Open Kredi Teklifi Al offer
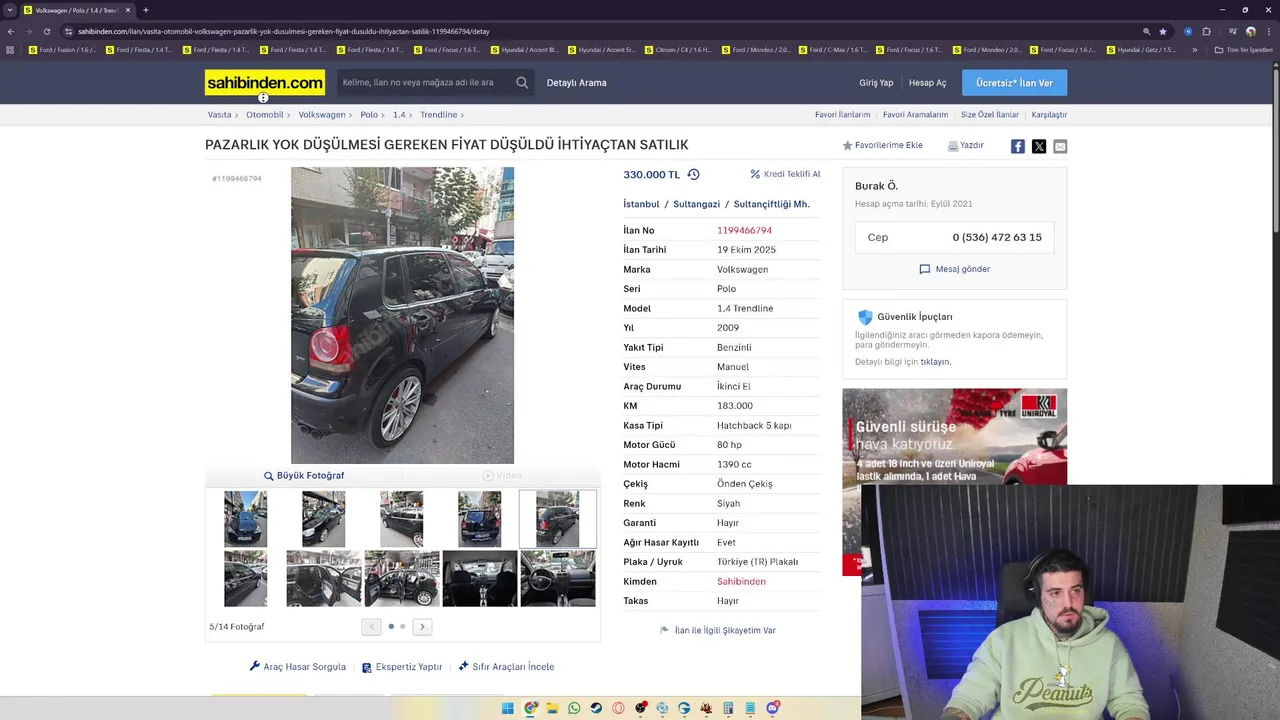The height and width of the screenshot is (720, 1280). point(785,174)
